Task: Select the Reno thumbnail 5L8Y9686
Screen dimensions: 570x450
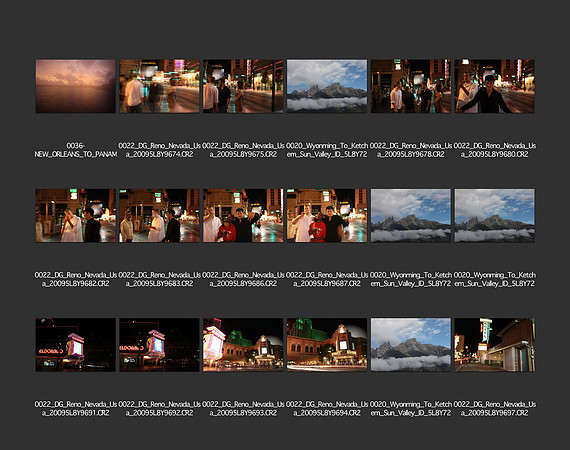Action: (243, 216)
